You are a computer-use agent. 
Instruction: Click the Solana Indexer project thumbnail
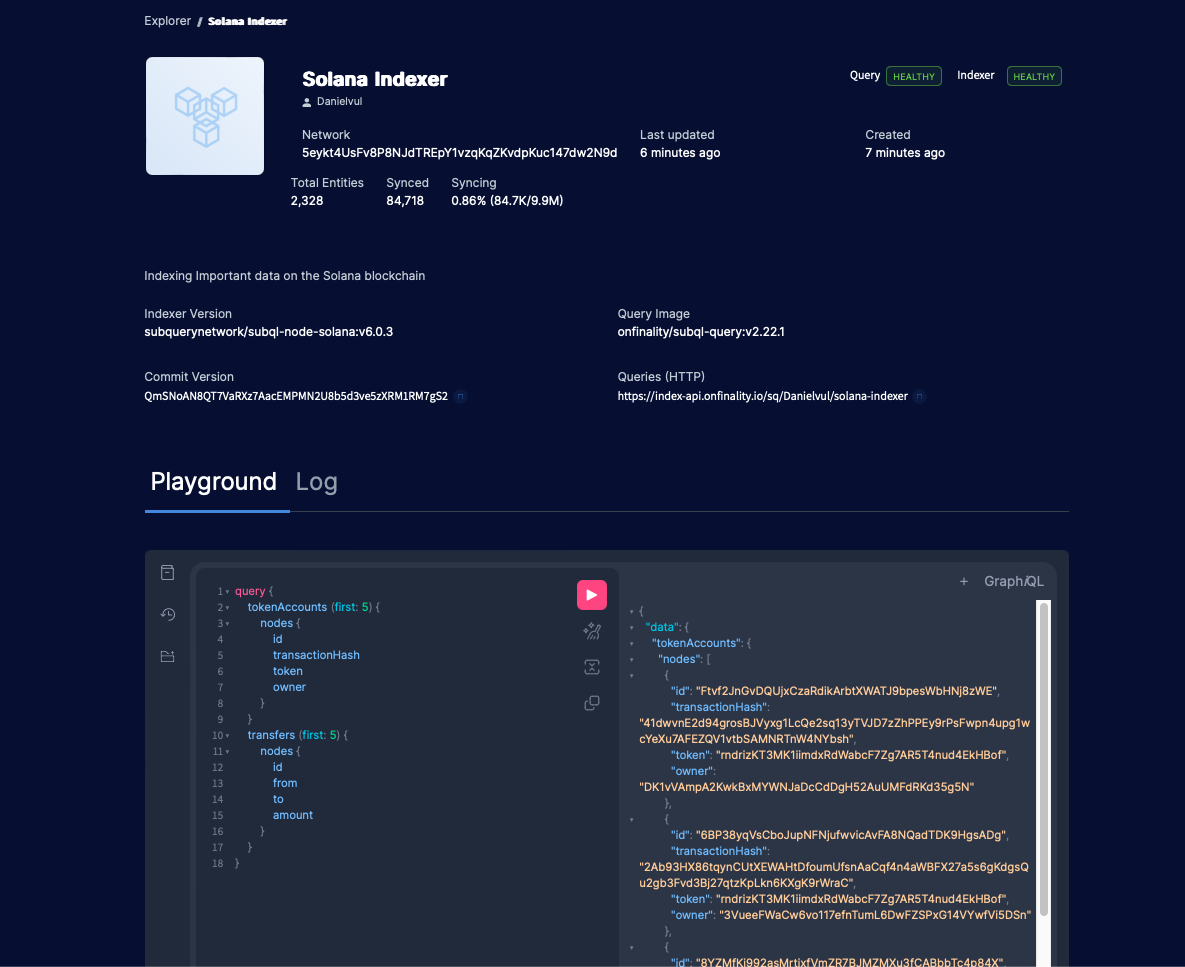[204, 115]
